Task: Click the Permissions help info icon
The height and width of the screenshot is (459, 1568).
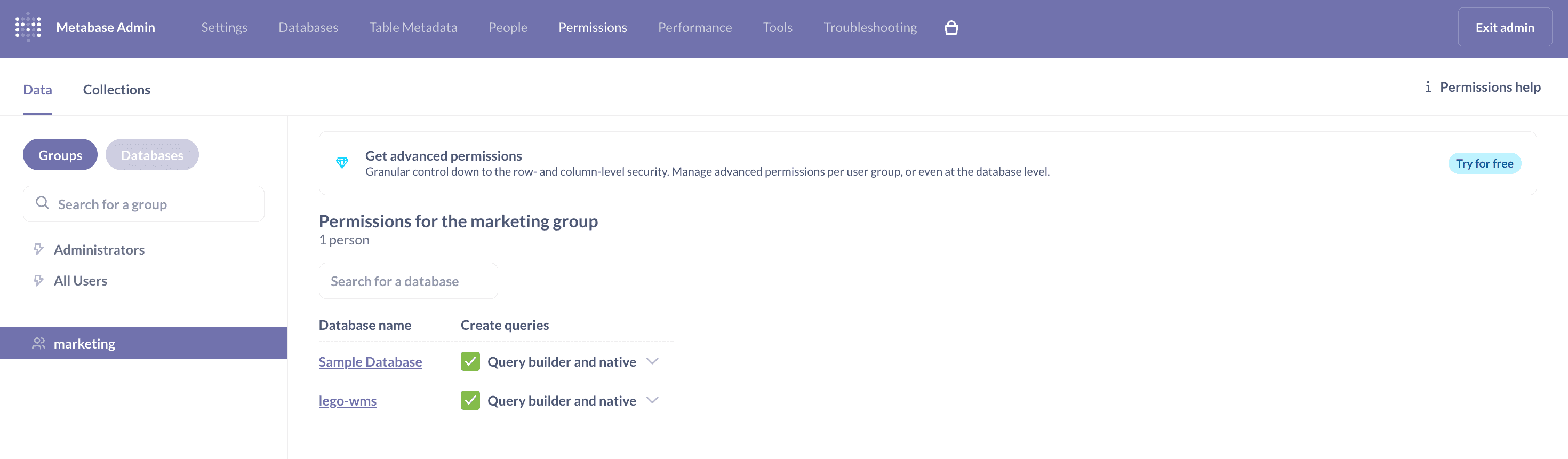Action: (x=1427, y=87)
